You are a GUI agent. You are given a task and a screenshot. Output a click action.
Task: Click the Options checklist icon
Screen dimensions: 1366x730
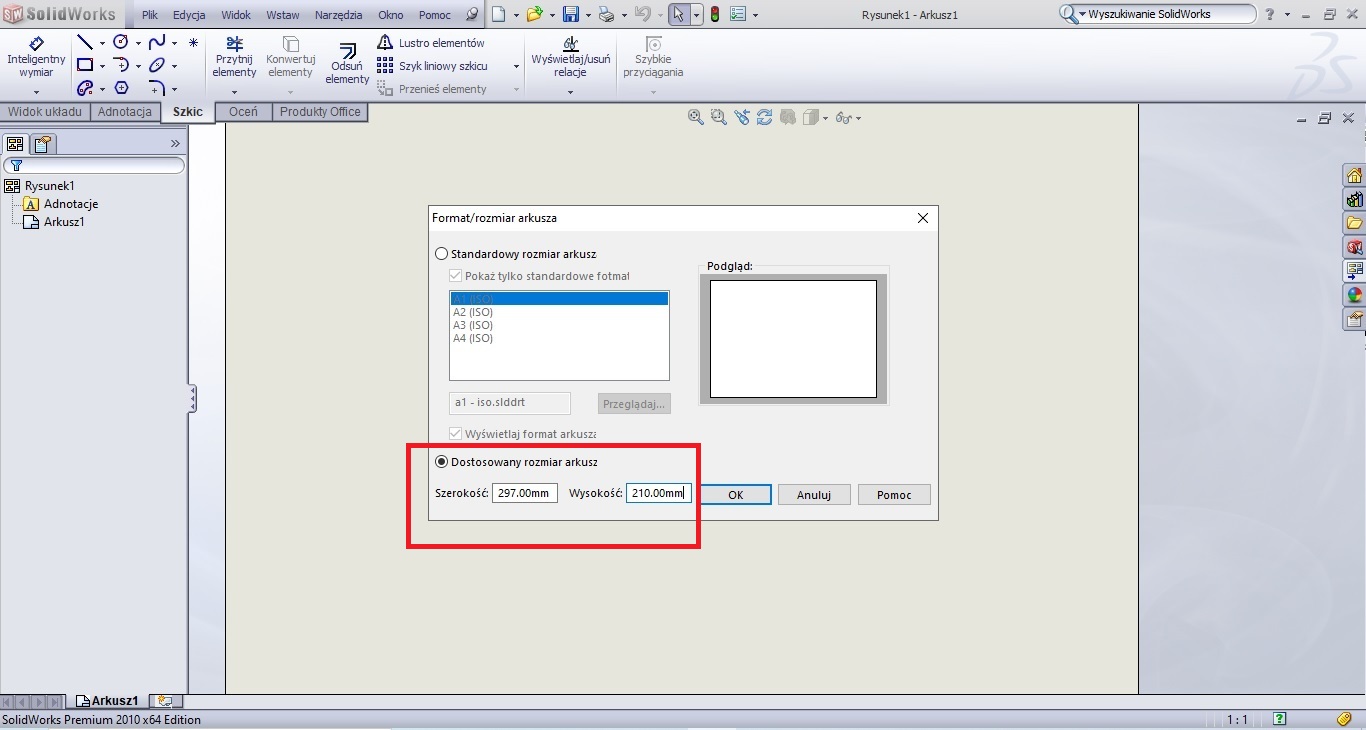tap(739, 14)
